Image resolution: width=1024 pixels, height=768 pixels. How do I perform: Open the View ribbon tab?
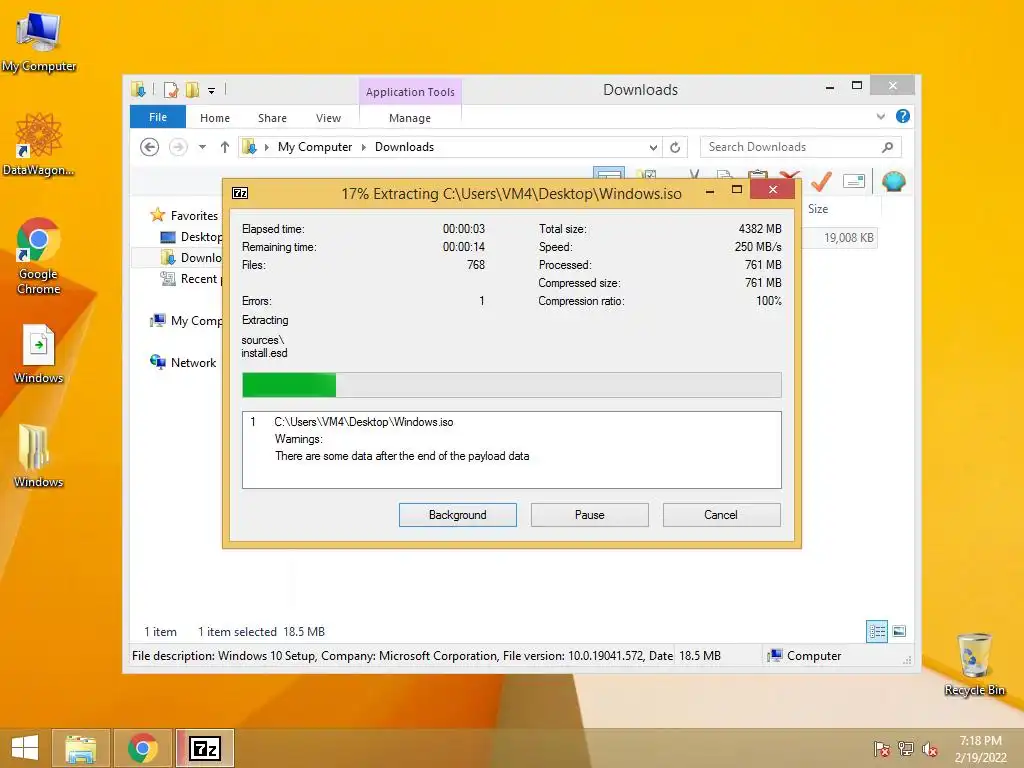point(328,118)
